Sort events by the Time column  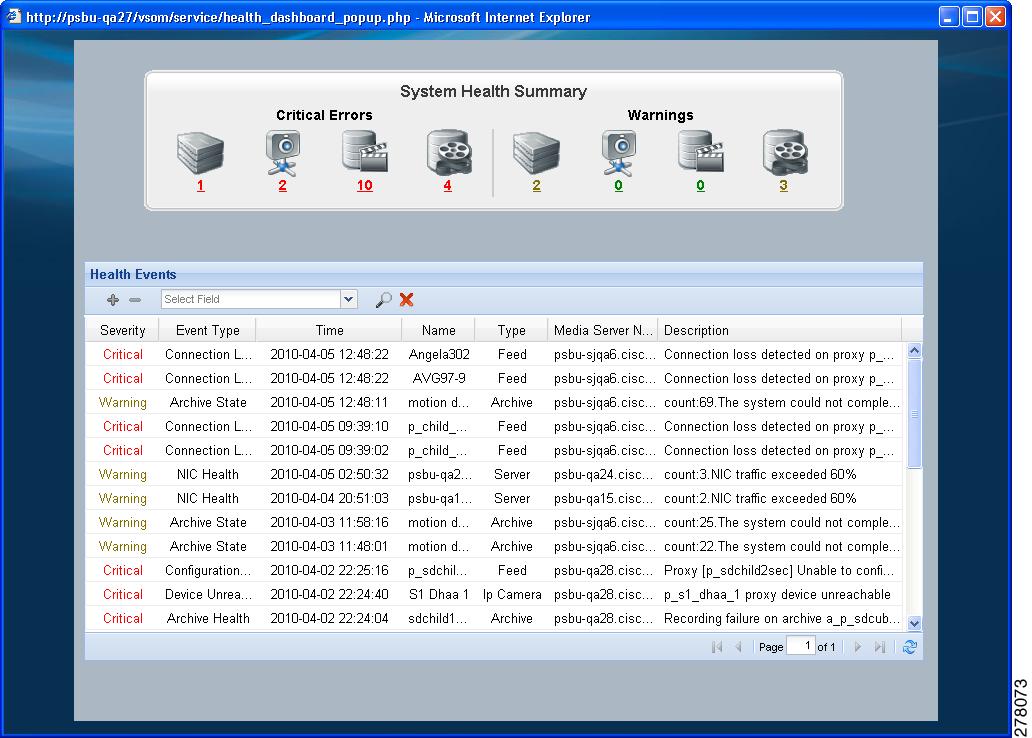click(328, 330)
